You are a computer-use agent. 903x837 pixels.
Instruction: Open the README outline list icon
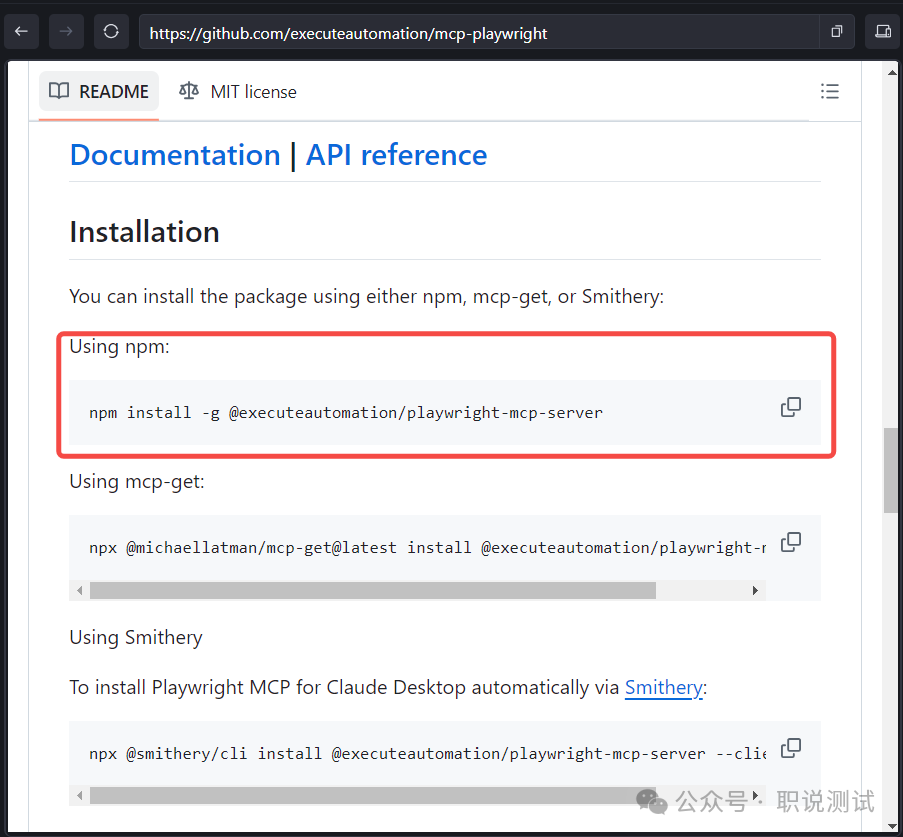click(x=829, y=91)
